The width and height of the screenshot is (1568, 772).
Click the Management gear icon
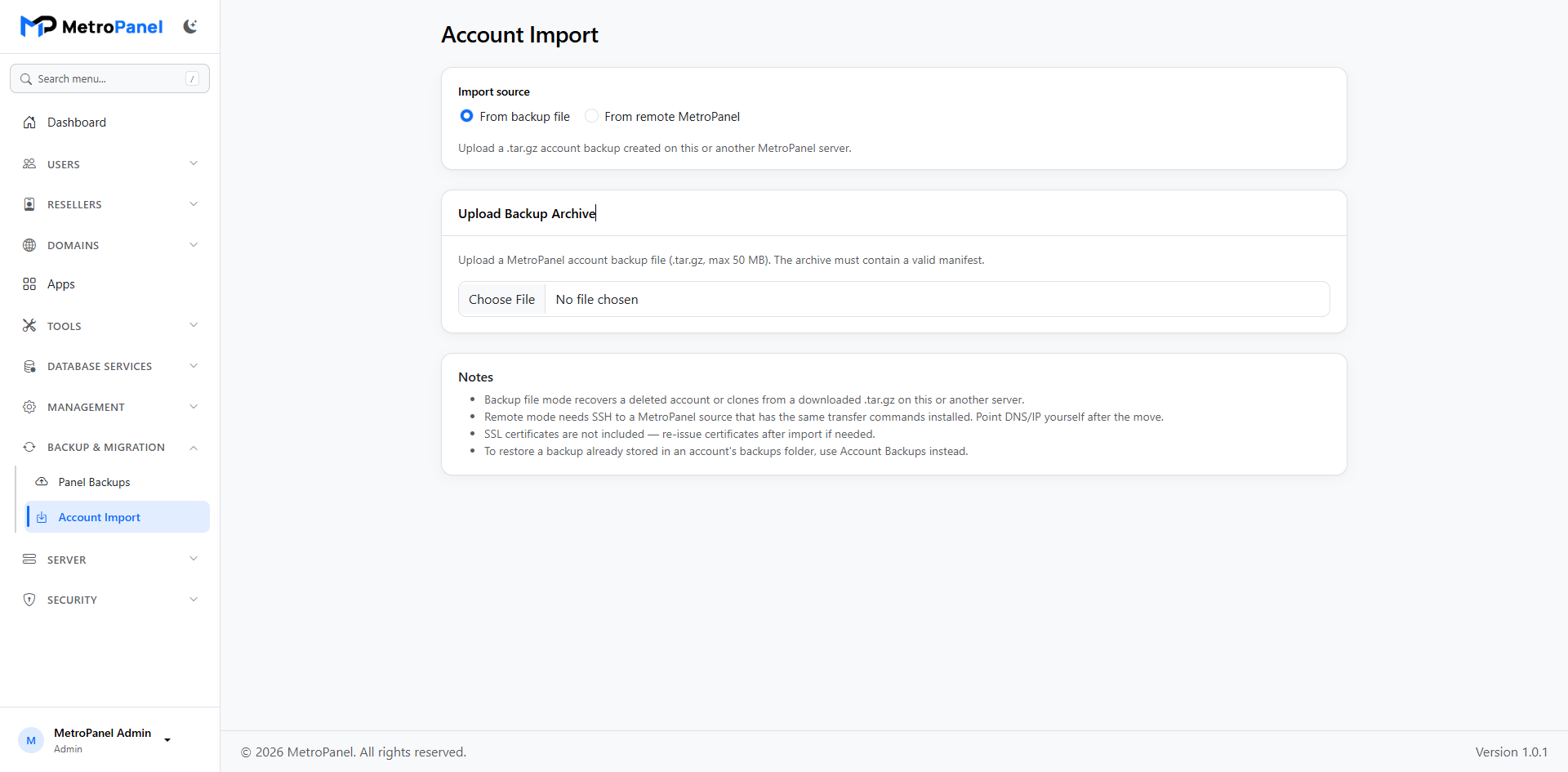pos(29,407)
